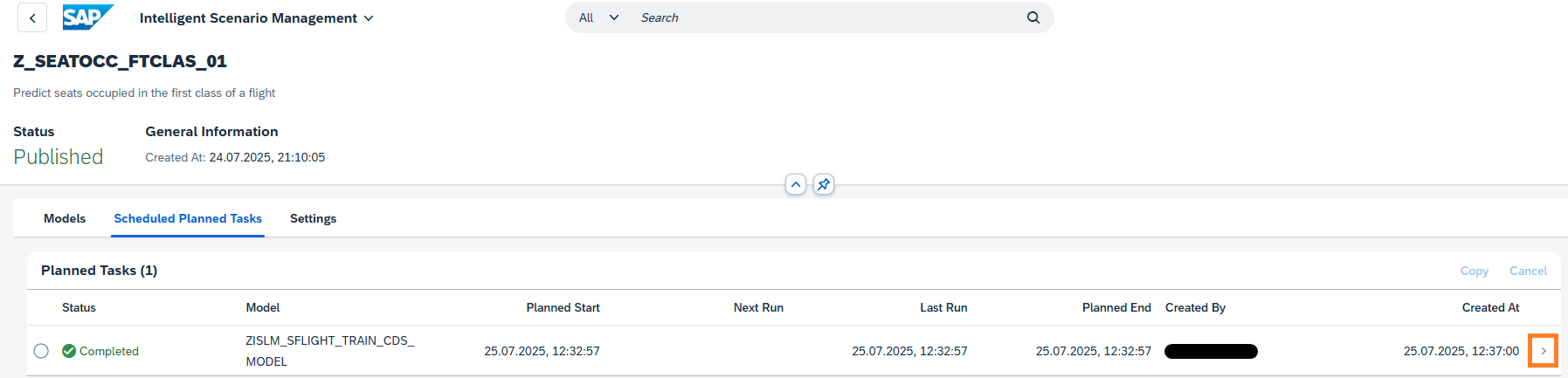Pin the page header
This screenshot has width=1568, height=378.
(823, 184)
